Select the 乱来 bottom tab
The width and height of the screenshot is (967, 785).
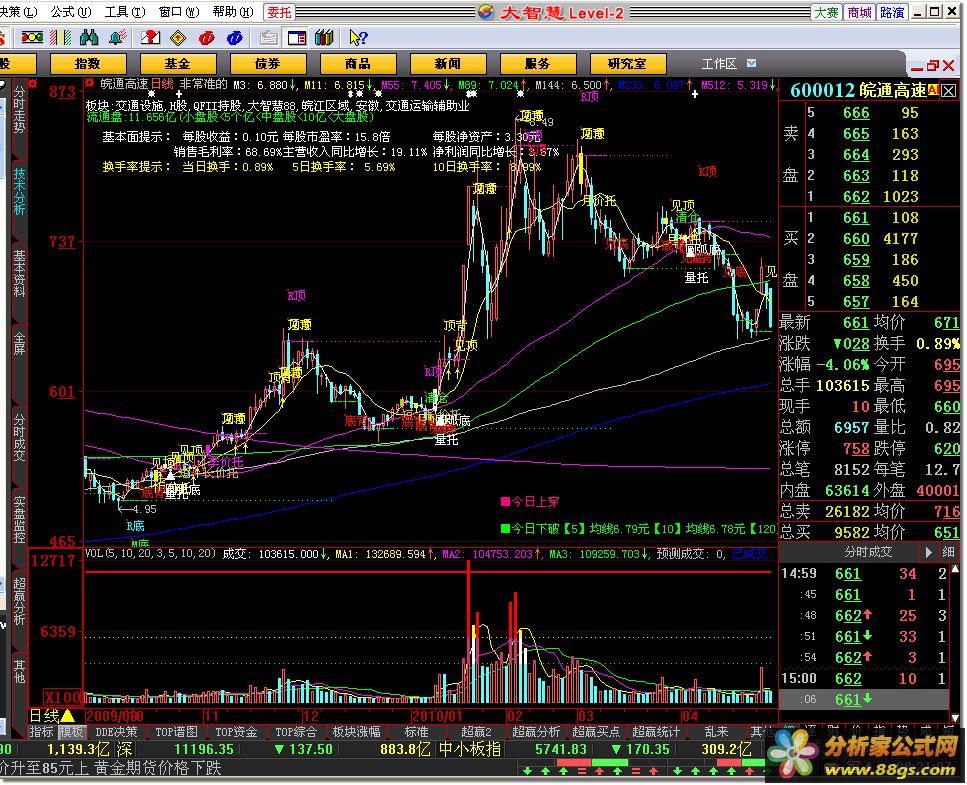[716, 732]
